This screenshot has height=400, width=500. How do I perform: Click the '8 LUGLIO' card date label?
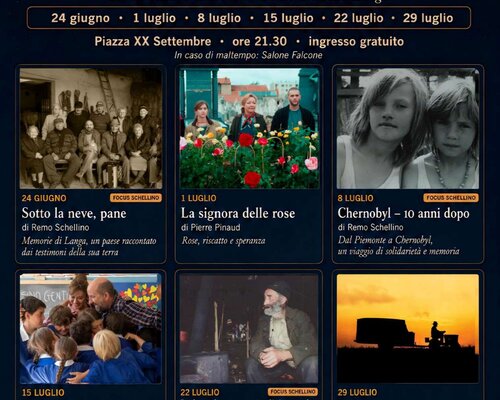coord(355,198)
